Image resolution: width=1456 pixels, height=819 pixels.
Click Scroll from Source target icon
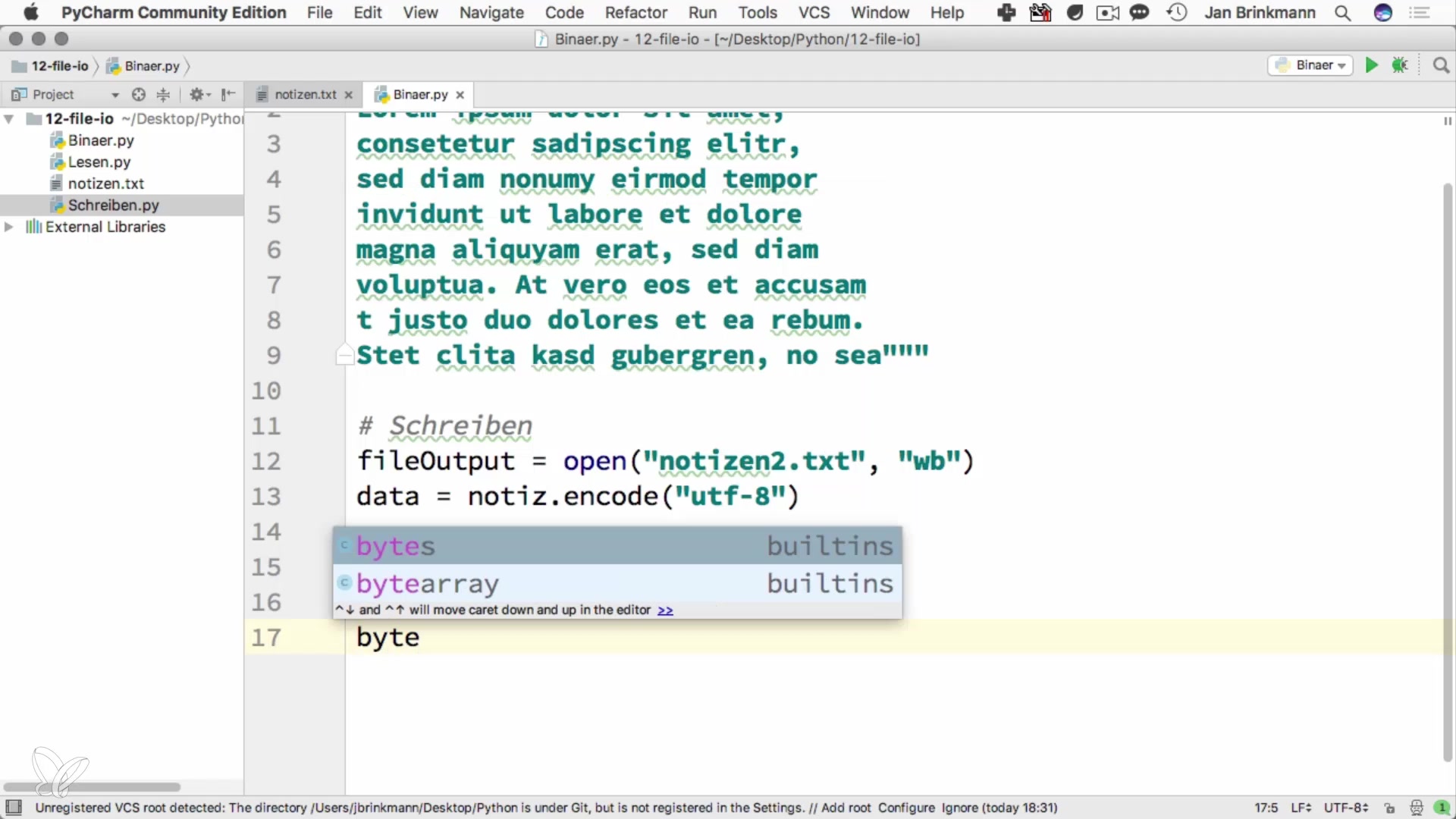(x=138, y=94)
